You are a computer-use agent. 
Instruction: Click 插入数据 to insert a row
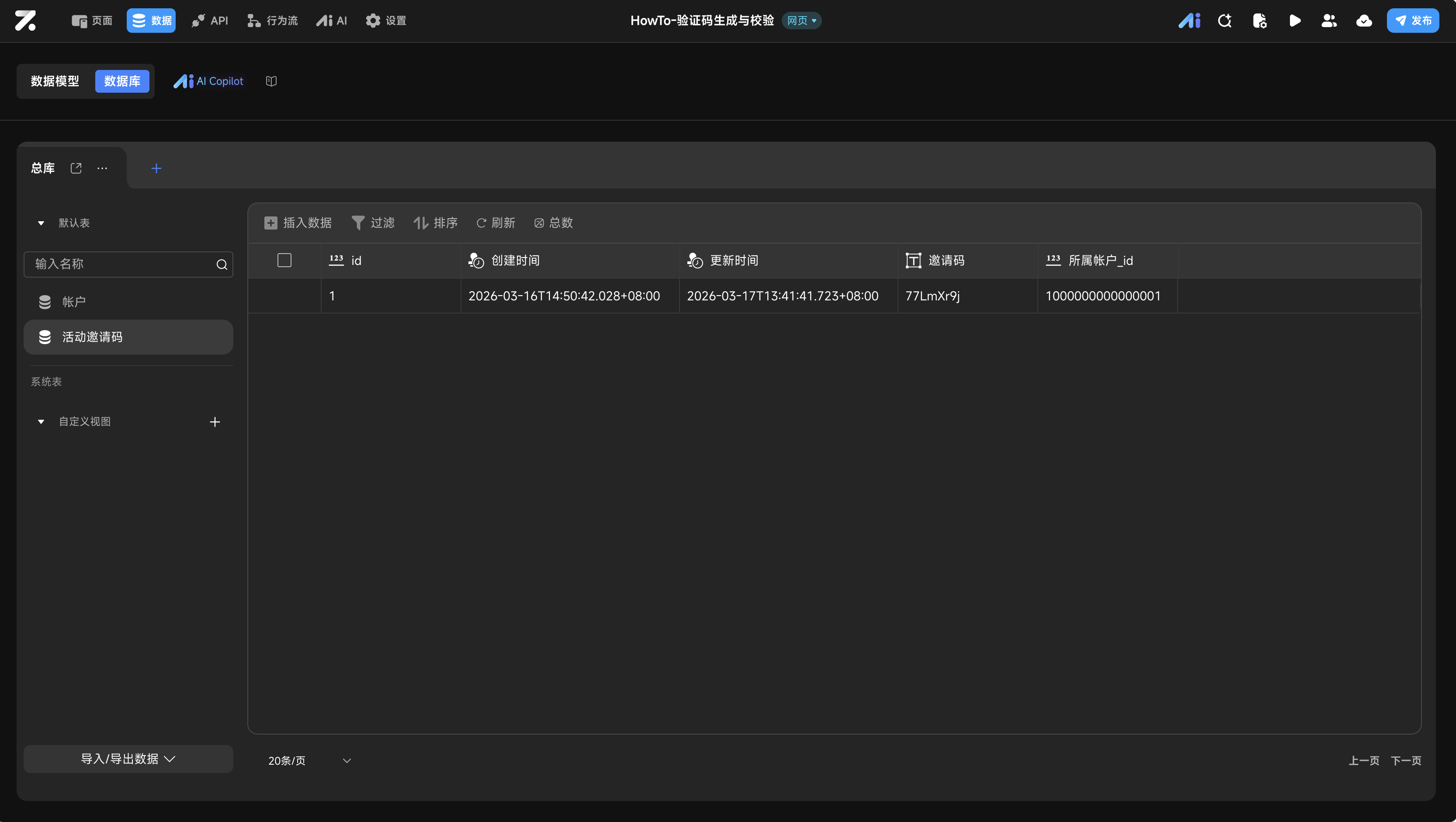[x=298, y=223]
